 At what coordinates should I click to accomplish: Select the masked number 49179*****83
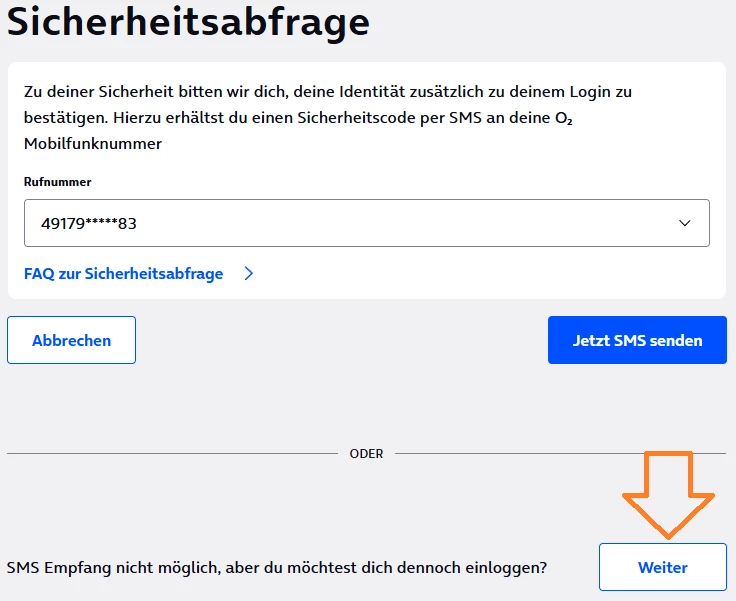(89, 224)
